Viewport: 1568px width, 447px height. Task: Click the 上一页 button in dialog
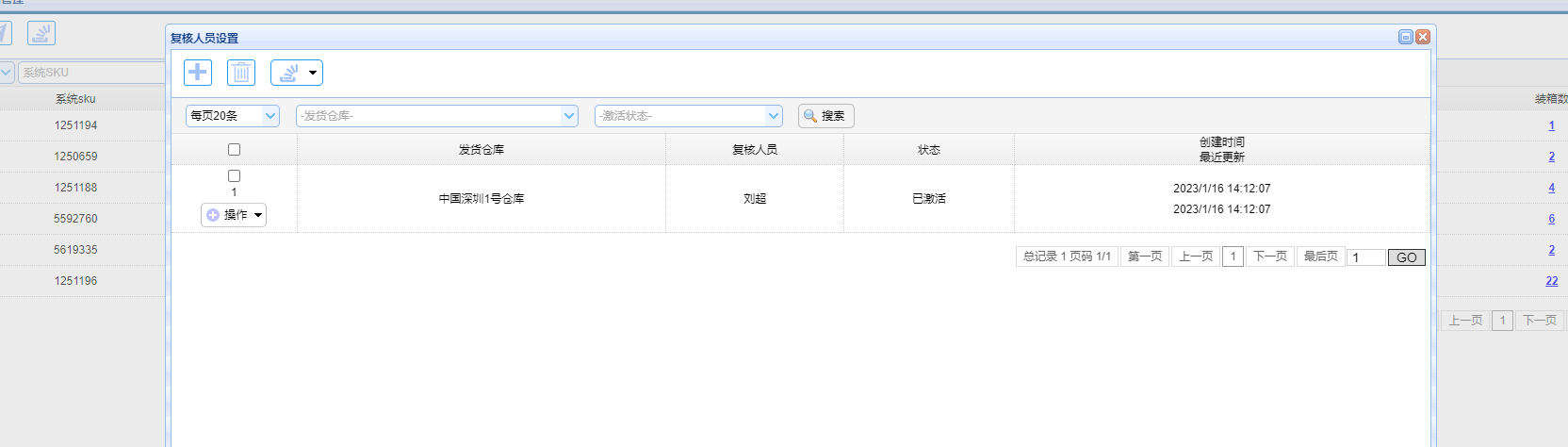[x=1196, y=257]
